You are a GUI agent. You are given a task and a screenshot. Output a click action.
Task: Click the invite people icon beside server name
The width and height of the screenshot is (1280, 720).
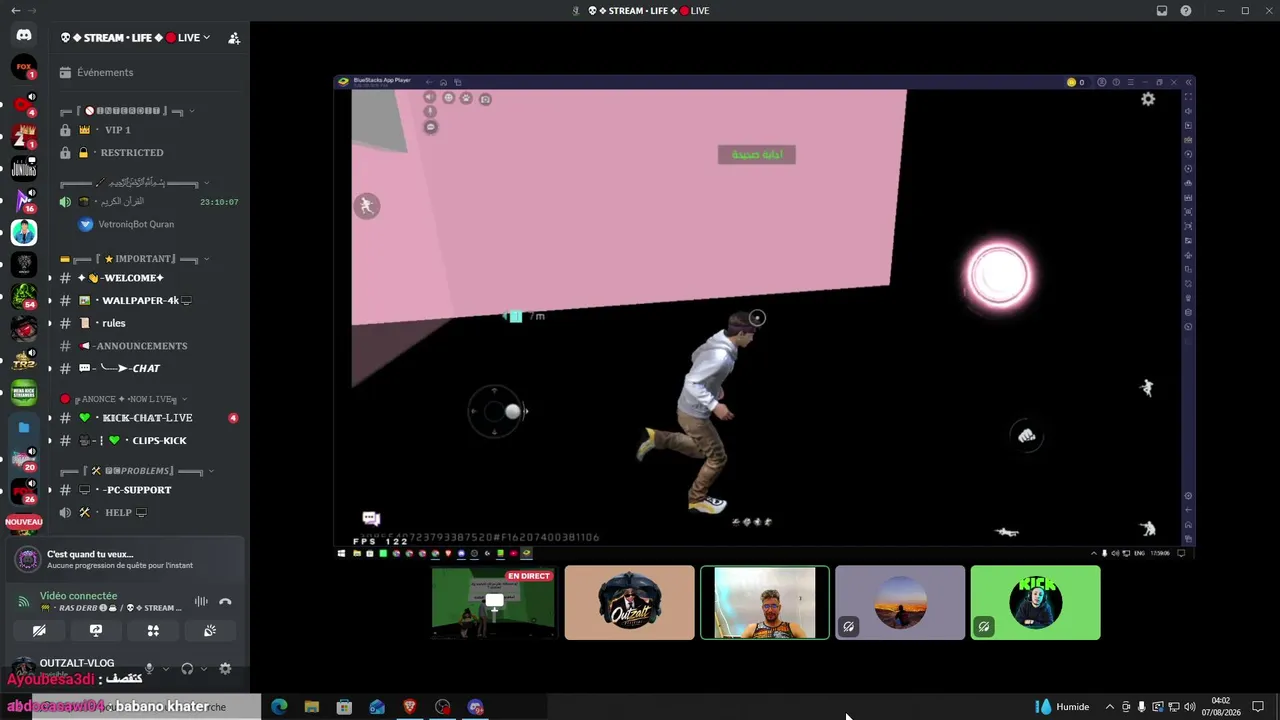tap(234, 38)
